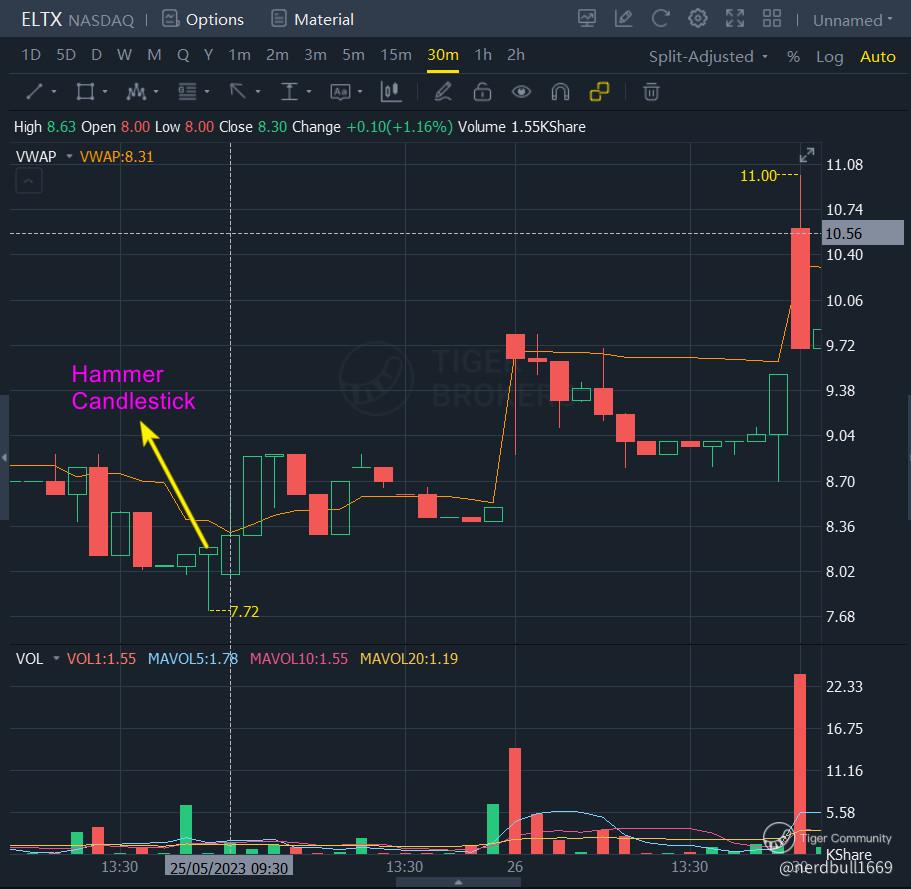Open the Unnamed layout dropdown

tap(852, 20)
